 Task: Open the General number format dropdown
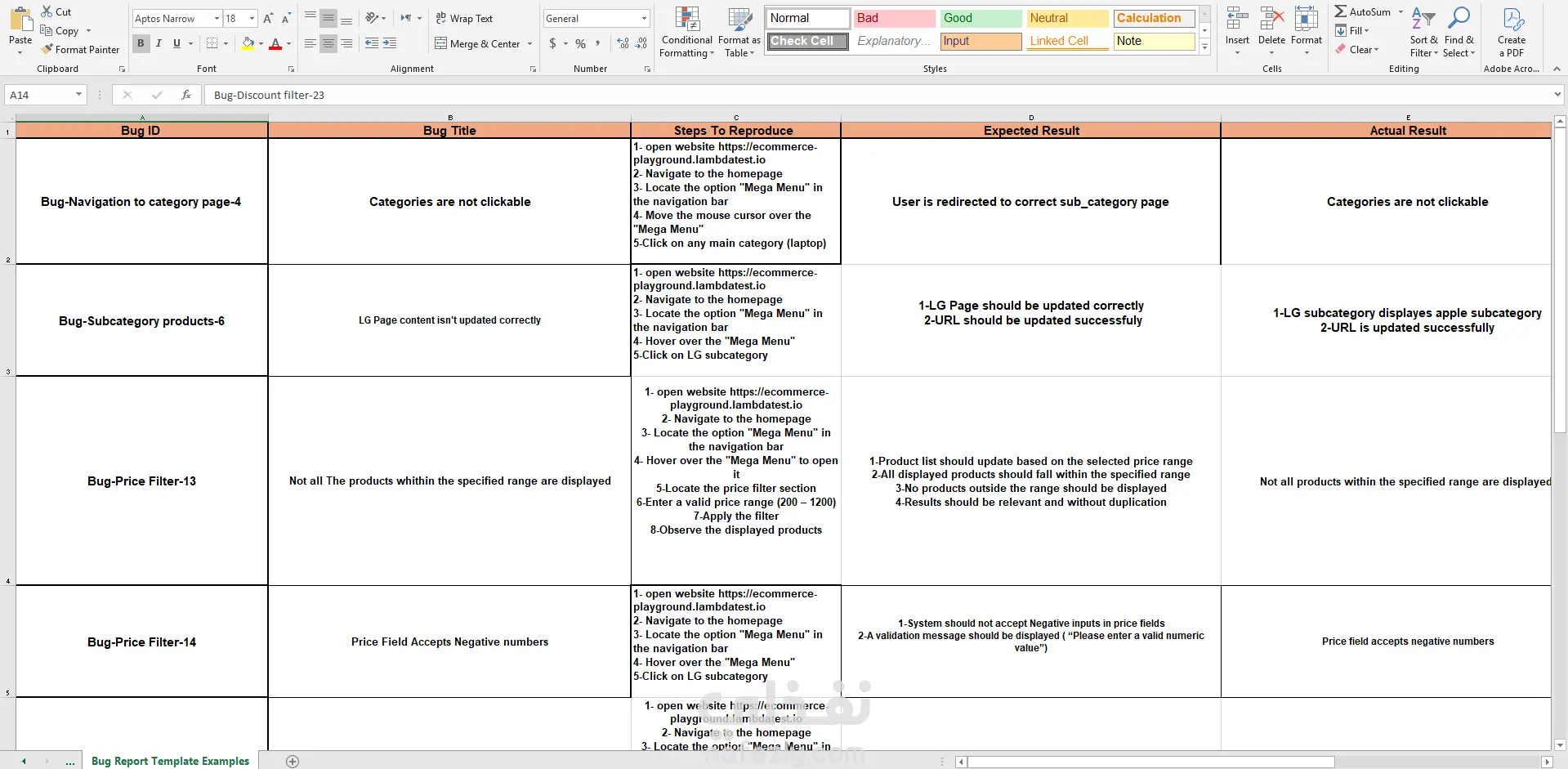[644, 18]
